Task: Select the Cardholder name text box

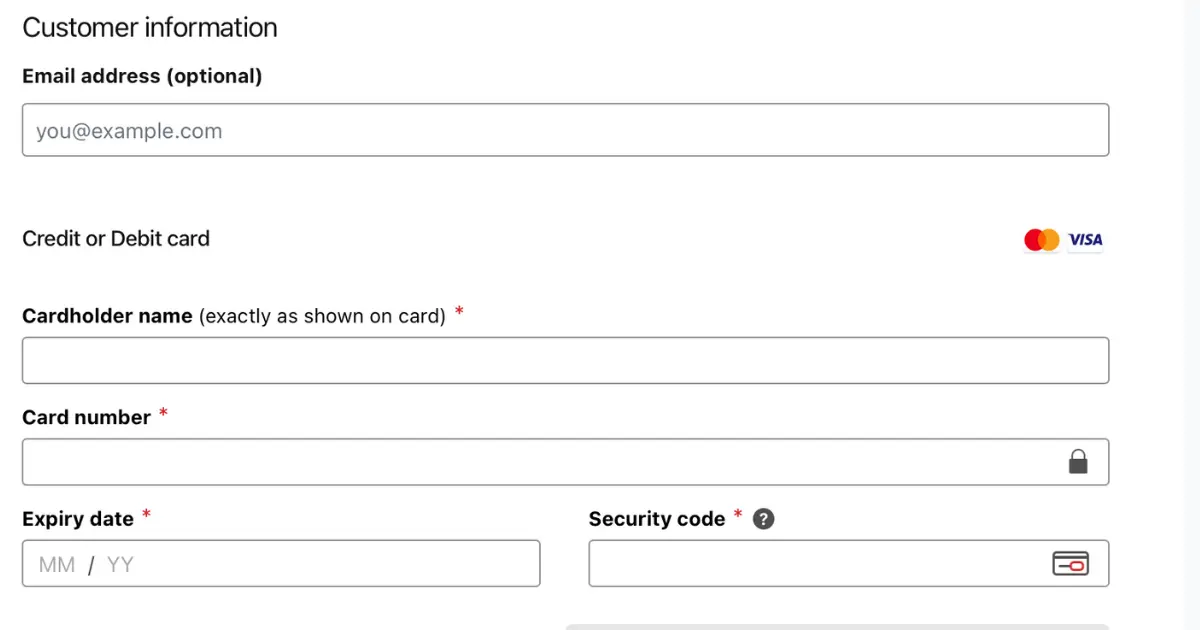Action: coord(565,360)
